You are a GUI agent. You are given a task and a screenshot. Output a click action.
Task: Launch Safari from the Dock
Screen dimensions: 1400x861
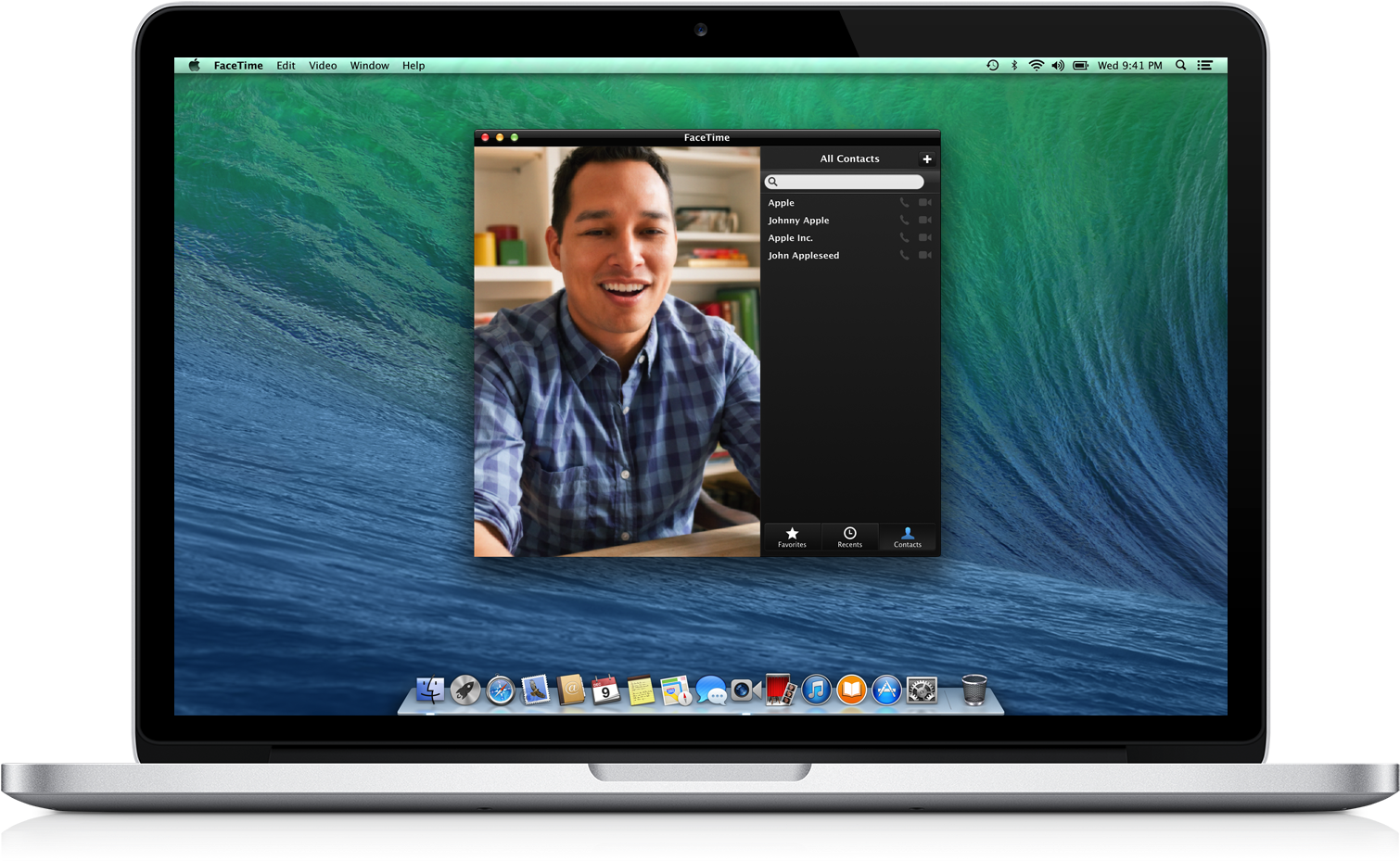501,690
